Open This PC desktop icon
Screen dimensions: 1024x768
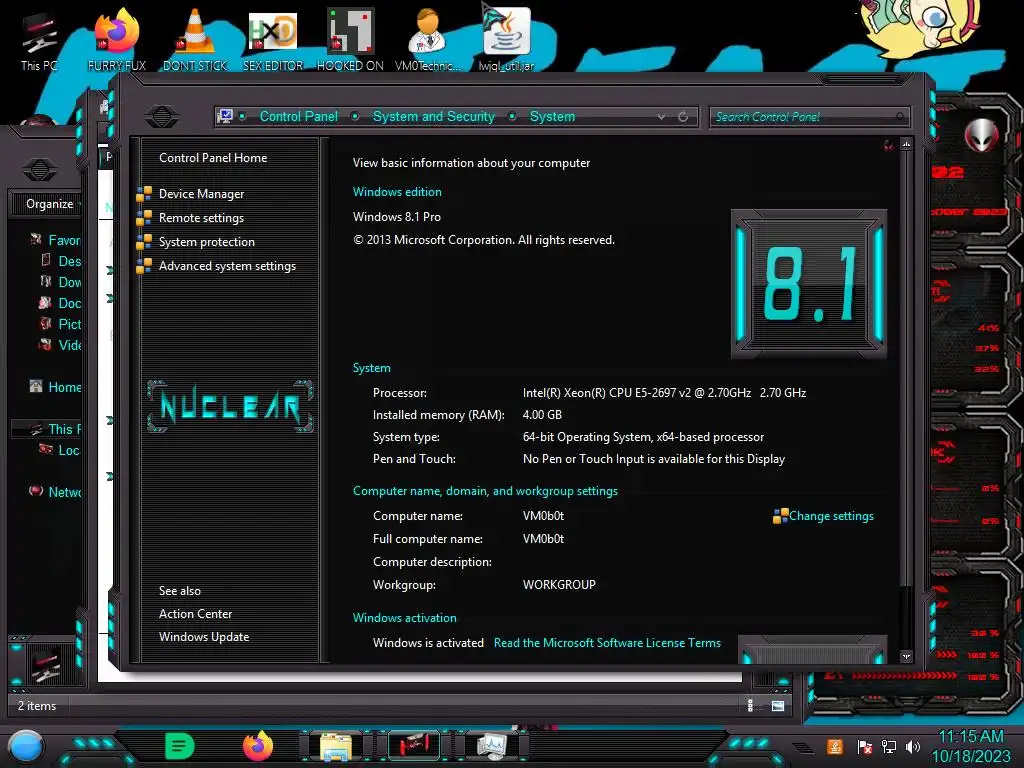click(x=39, y=40)
